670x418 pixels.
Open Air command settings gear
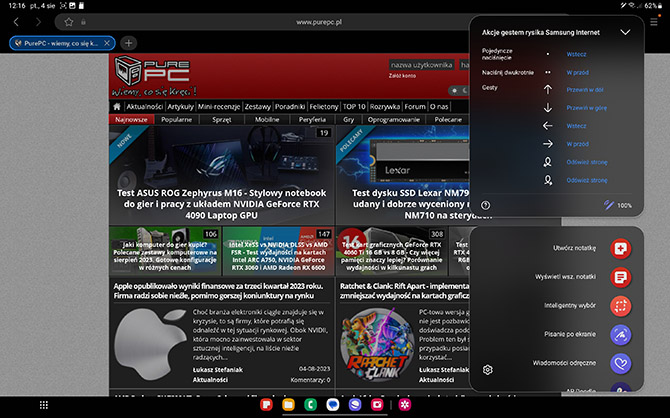[x=488, y=370]
